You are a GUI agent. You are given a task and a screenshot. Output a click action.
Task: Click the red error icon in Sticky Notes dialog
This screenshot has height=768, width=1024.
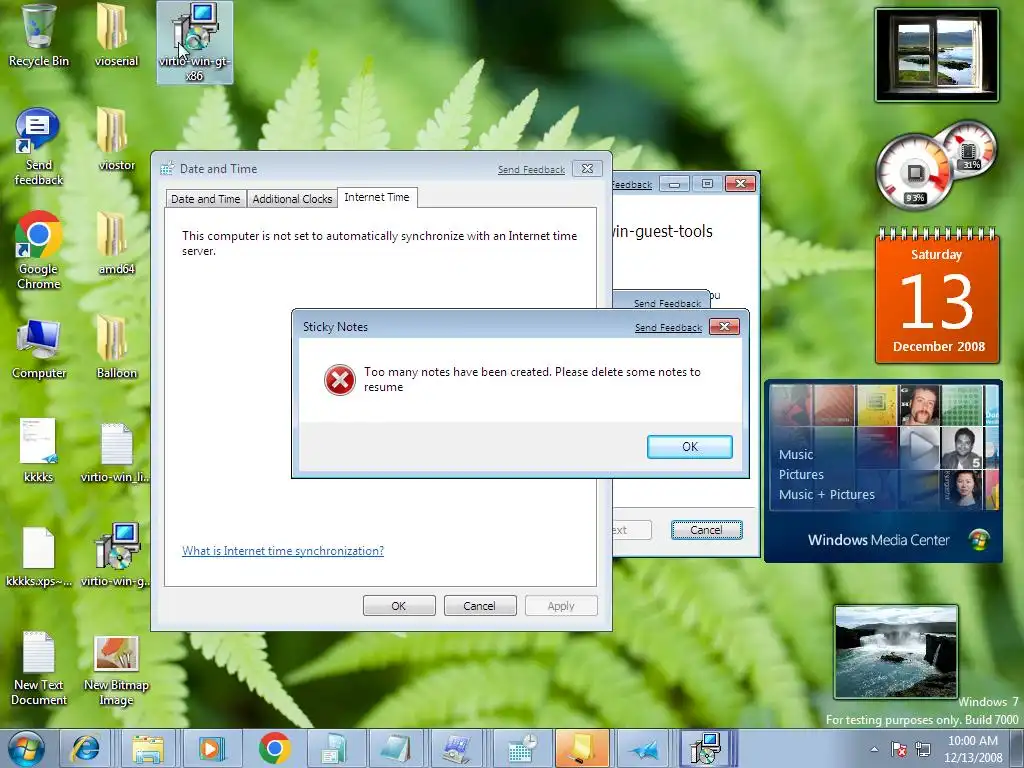pyautogui.click(x=340, y=379)
